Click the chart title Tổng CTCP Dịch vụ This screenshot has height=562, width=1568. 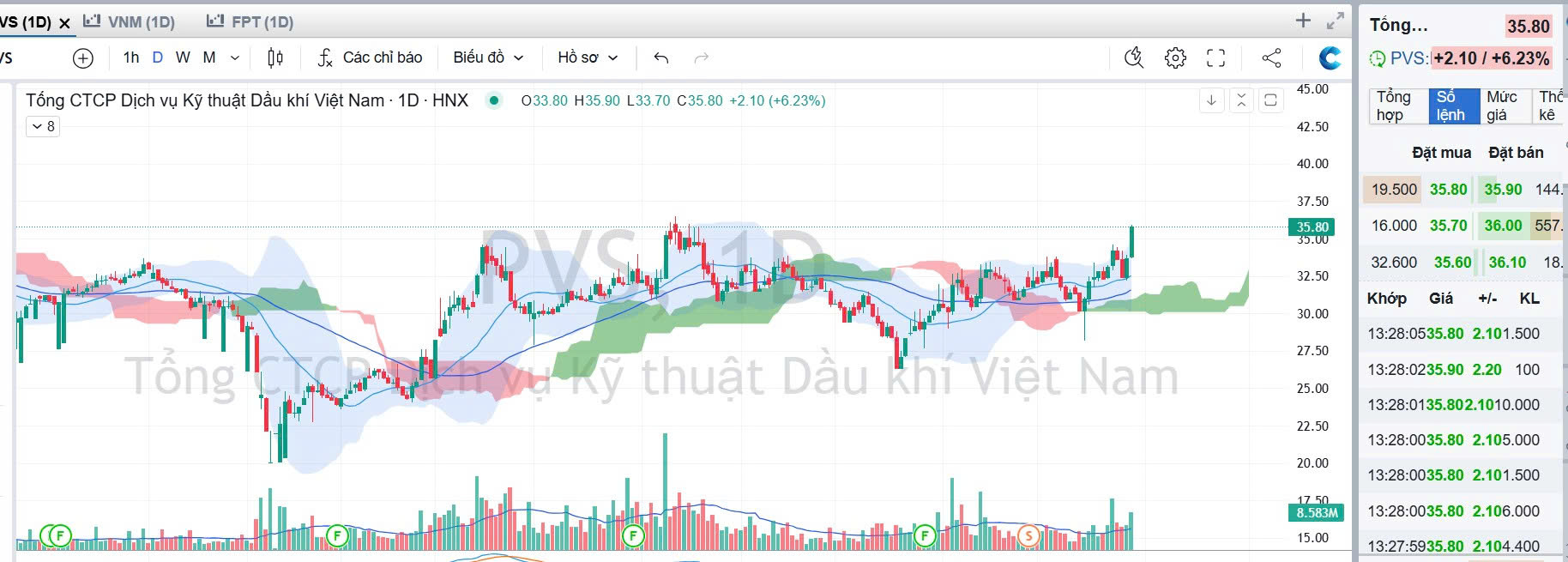coord(247,100)
